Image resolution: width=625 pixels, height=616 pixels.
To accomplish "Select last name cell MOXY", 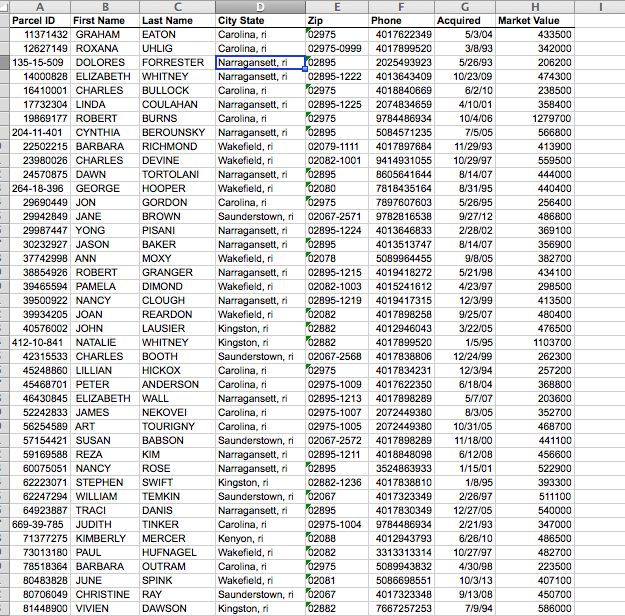I will click(x=177, y=258).
